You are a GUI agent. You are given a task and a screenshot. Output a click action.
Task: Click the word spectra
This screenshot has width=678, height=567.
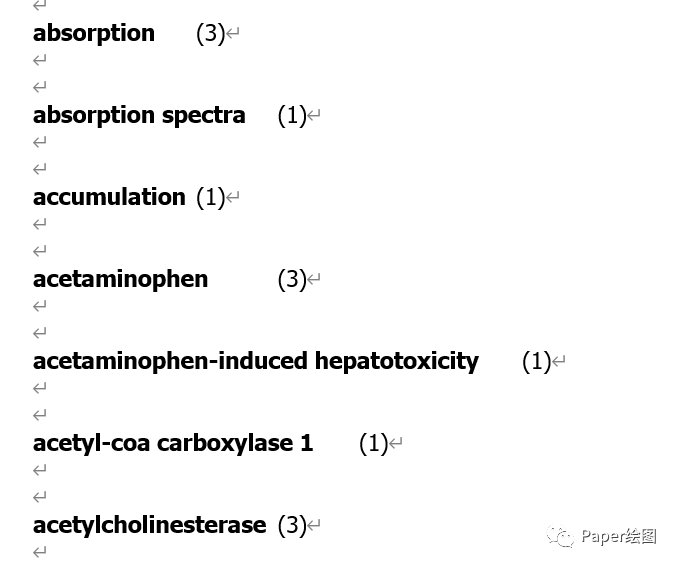tap(204, 115)
